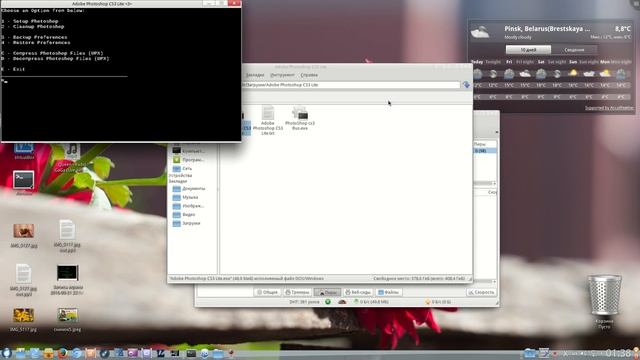Select the terminal shortcut icon on desktop

[24, 180]
